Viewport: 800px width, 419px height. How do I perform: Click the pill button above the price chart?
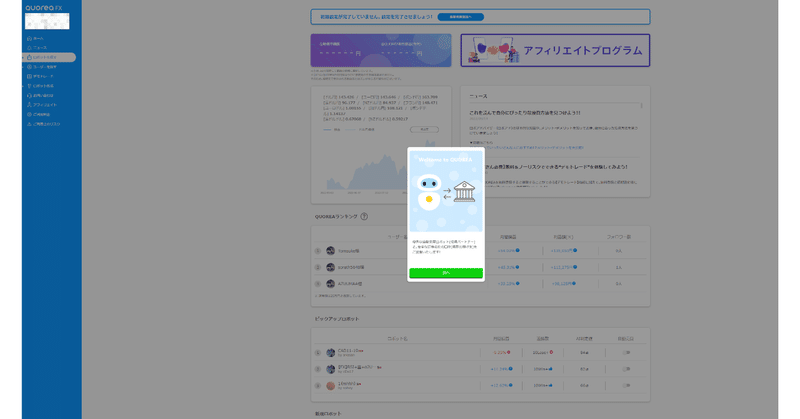[x=424, y=130]
